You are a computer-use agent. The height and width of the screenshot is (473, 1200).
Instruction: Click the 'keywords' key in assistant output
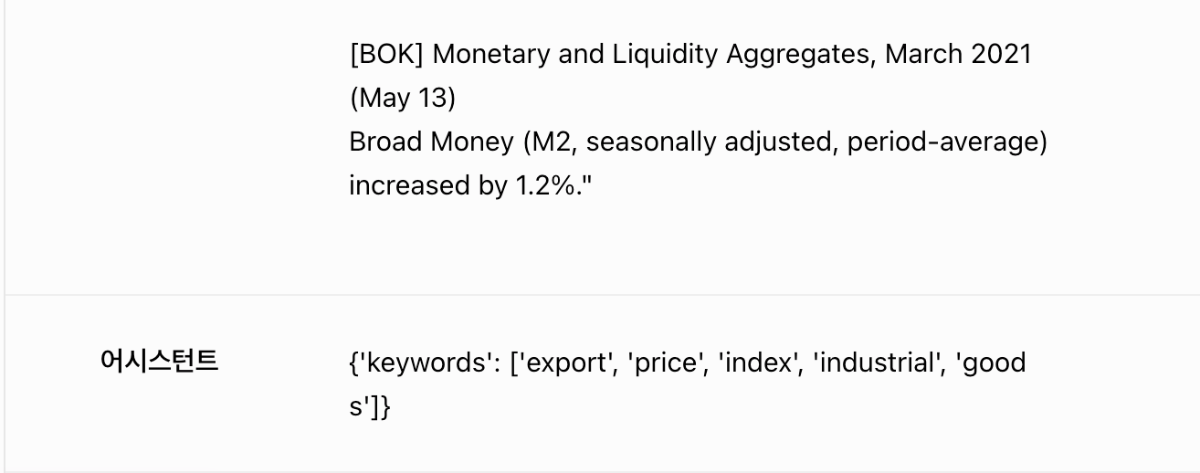[427, 363]
